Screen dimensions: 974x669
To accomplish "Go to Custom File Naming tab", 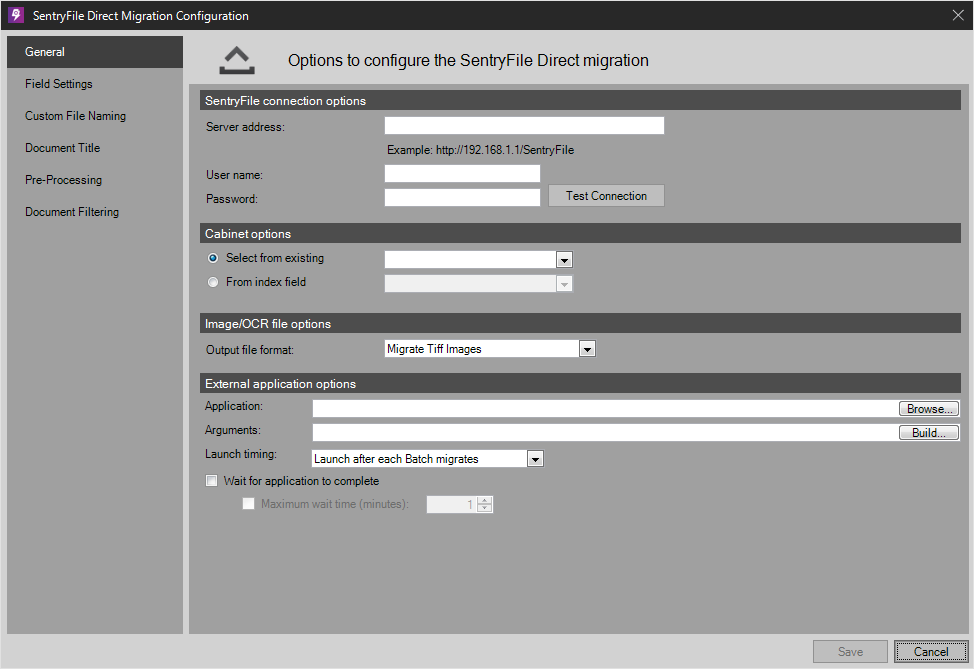I will click(95, 116).
